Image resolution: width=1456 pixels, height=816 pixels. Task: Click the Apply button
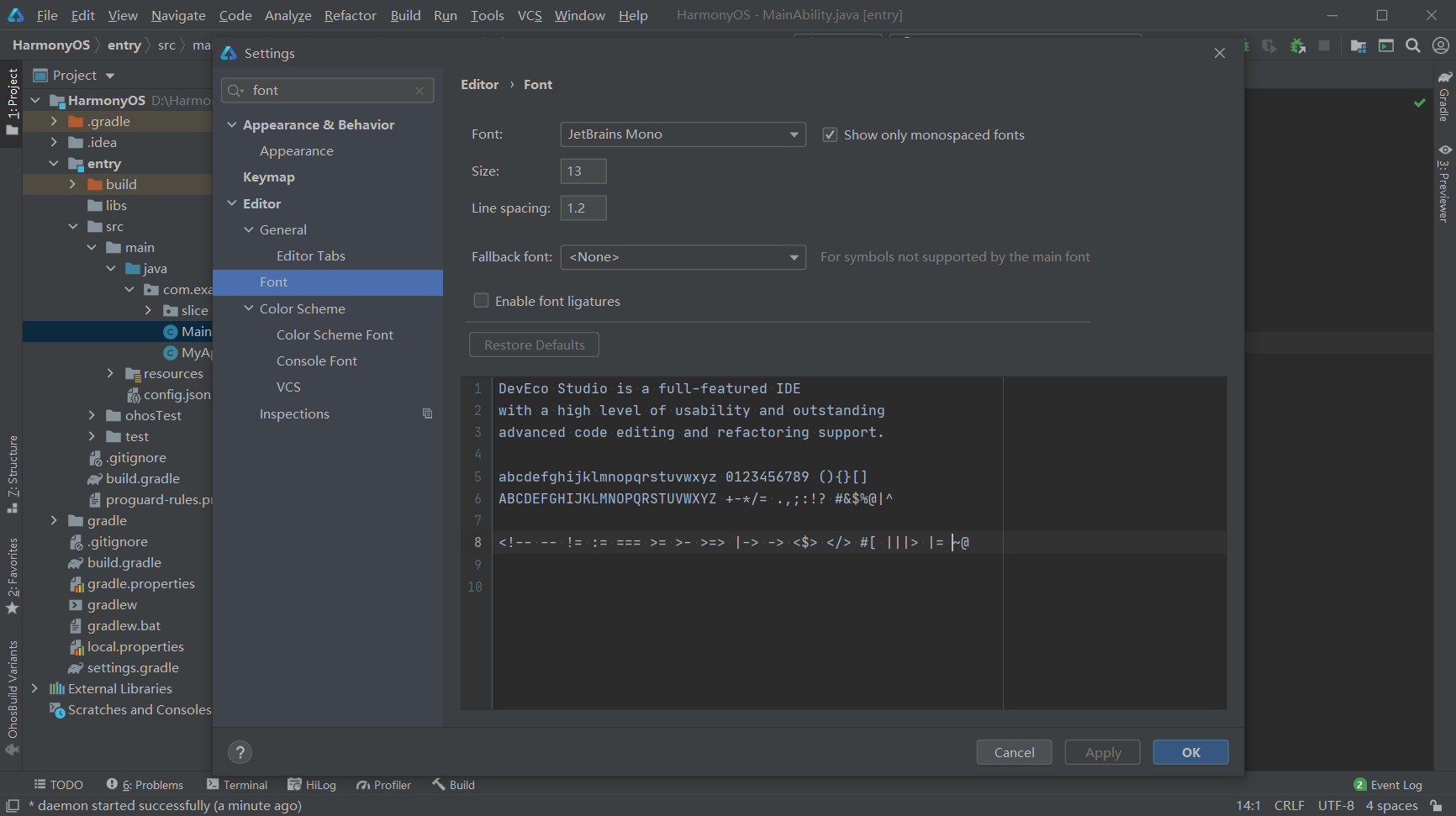pyautogui.click(x=1102, y=752)
